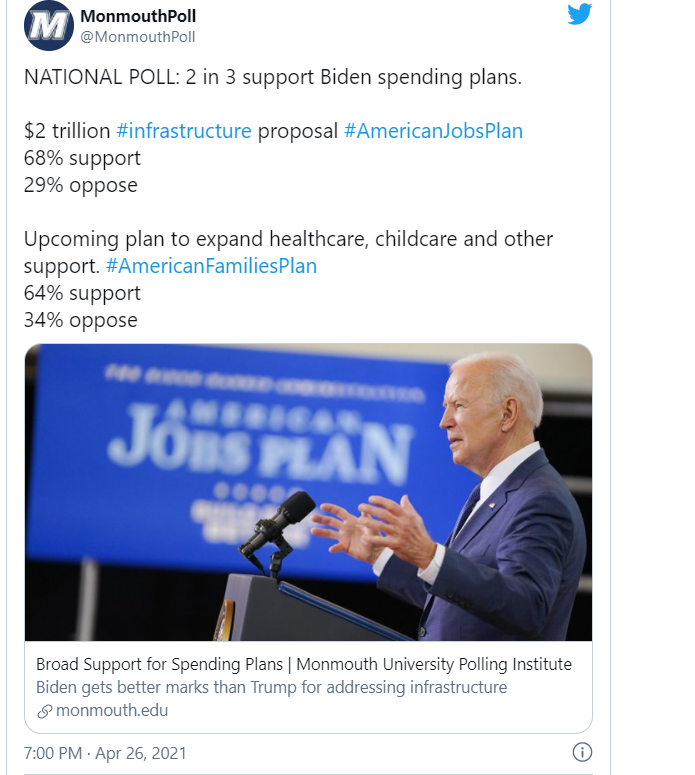The width and height of the screenshot is (695, 775).
Task: Click the NATIONAL POLL headline text
Action: click(273, 77)
